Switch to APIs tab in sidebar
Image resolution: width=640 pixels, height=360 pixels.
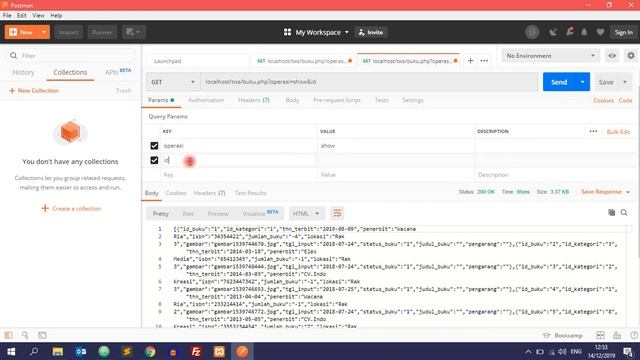(x=118, y=72)
